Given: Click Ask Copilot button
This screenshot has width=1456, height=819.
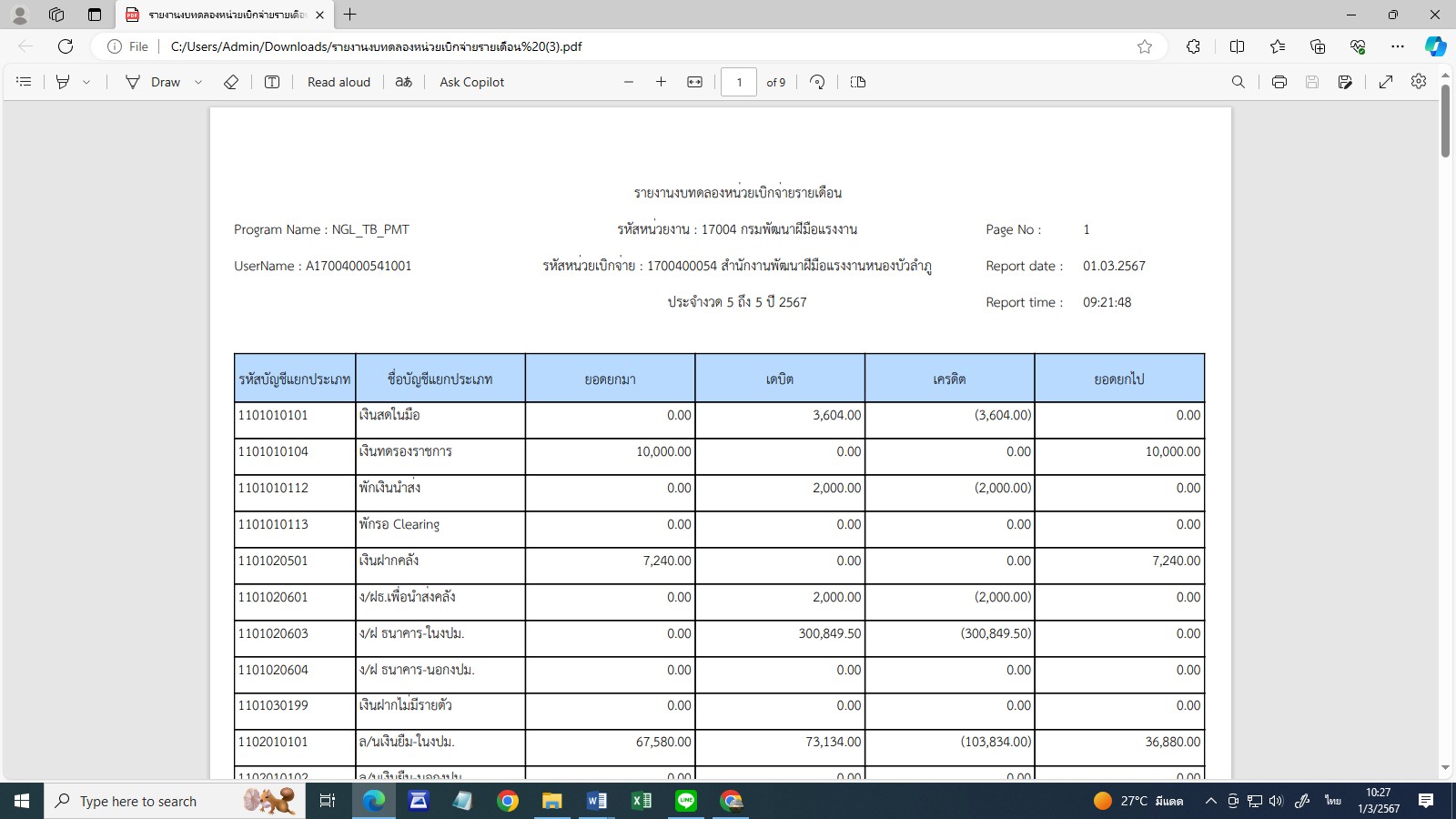Looking at the screenshot, I should coord(471,82).
